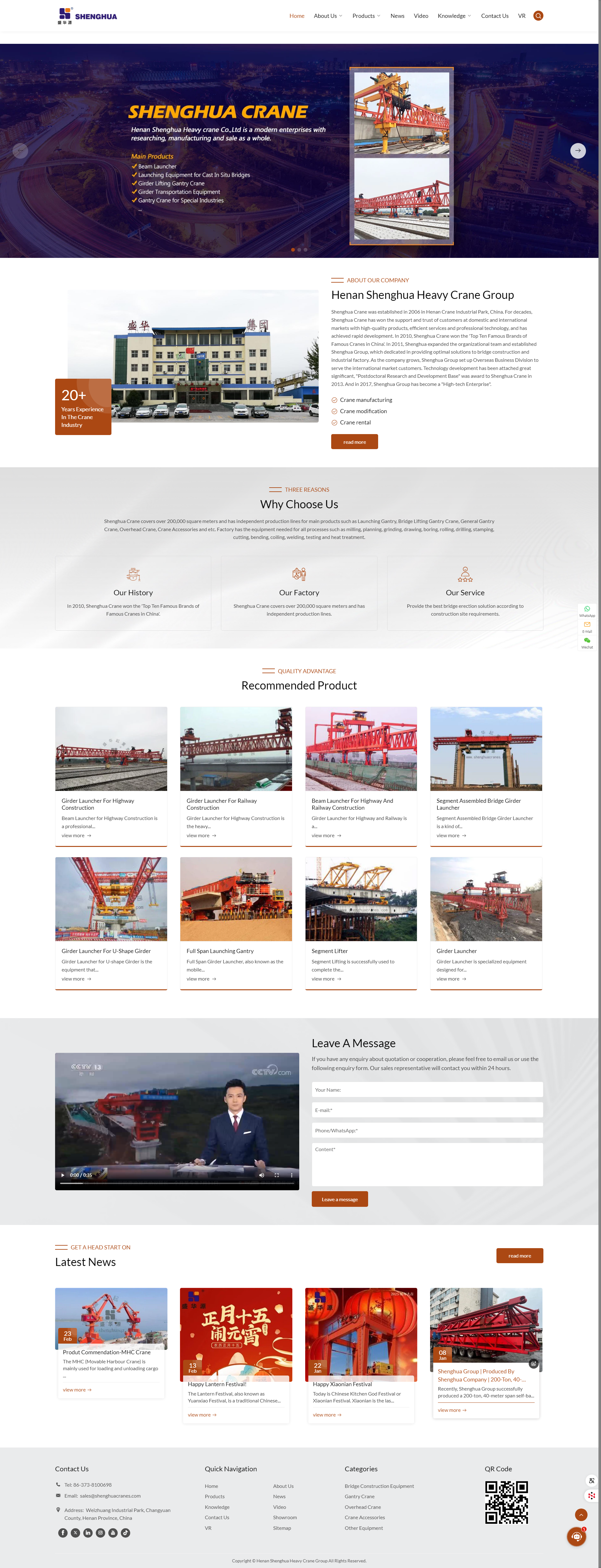
Task: Open X (Twitter) icon in footer
Action: 75,1533
